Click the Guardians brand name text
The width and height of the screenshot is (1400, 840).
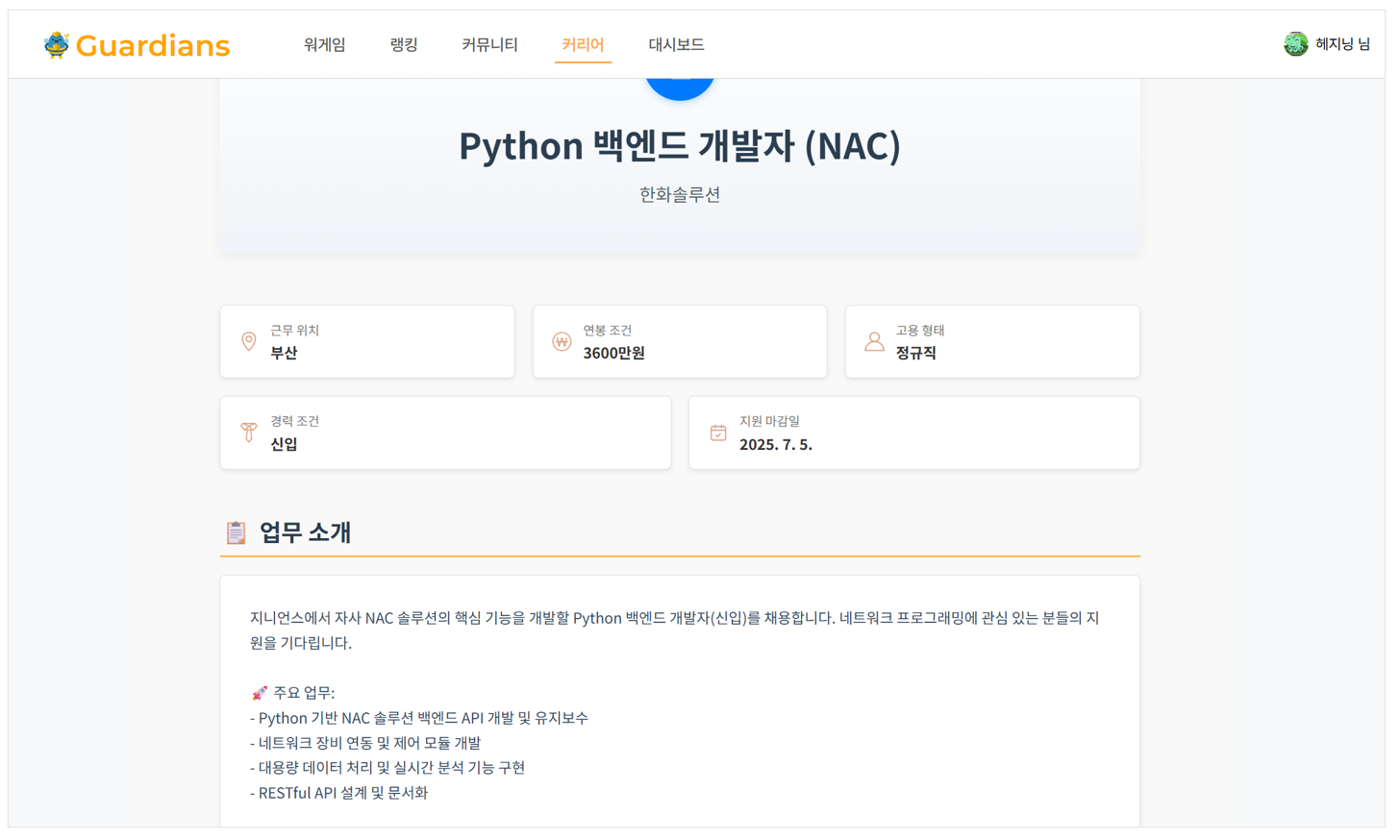[x=152, y=45]
